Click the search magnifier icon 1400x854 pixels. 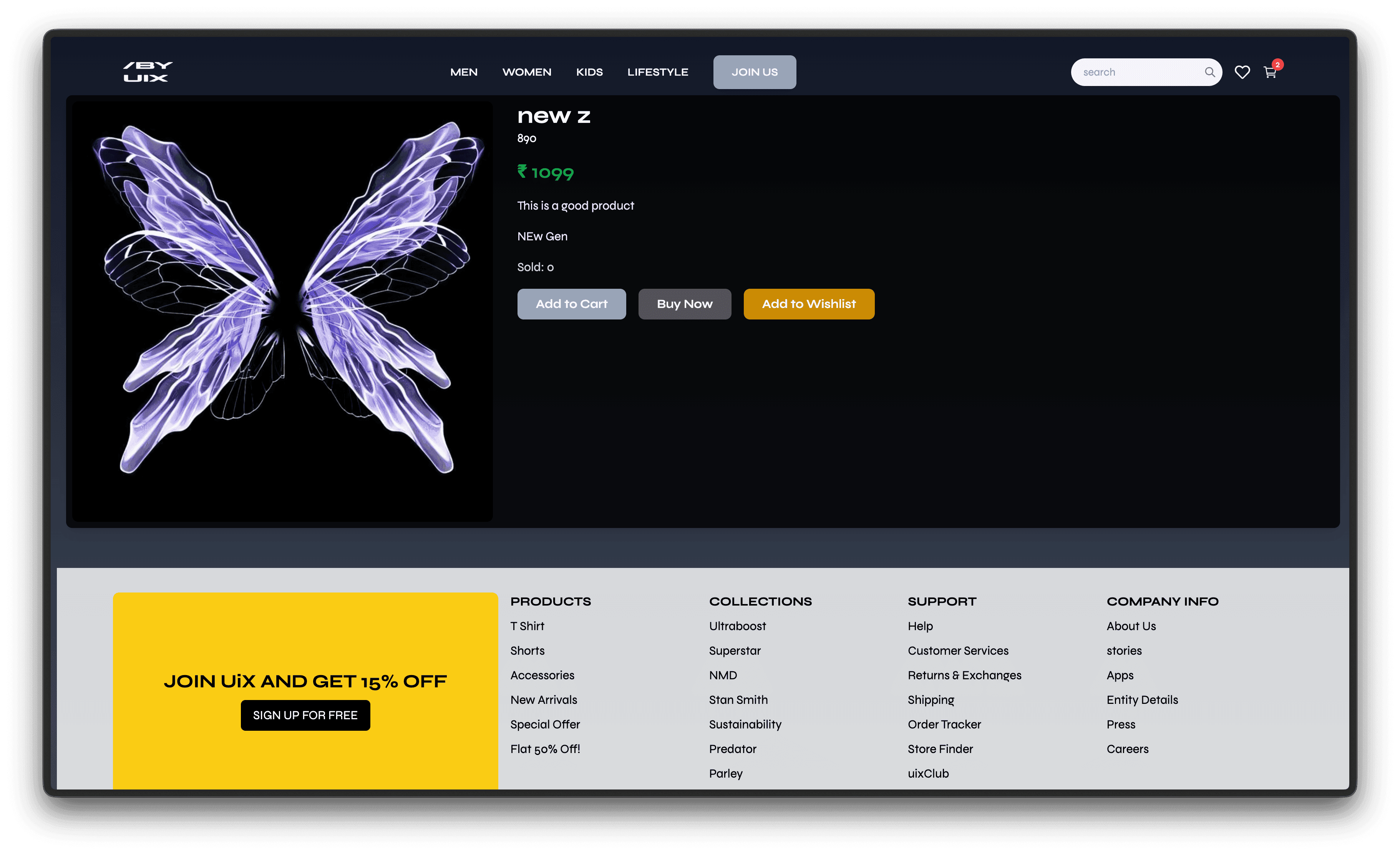(x=1210, y=72)
